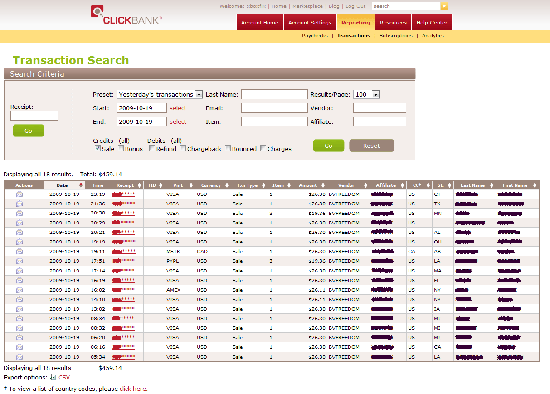The height and width of the screenshot is (394, 550).
Task: Open the Results/Page dropdown
Action: tap(367, 94)
